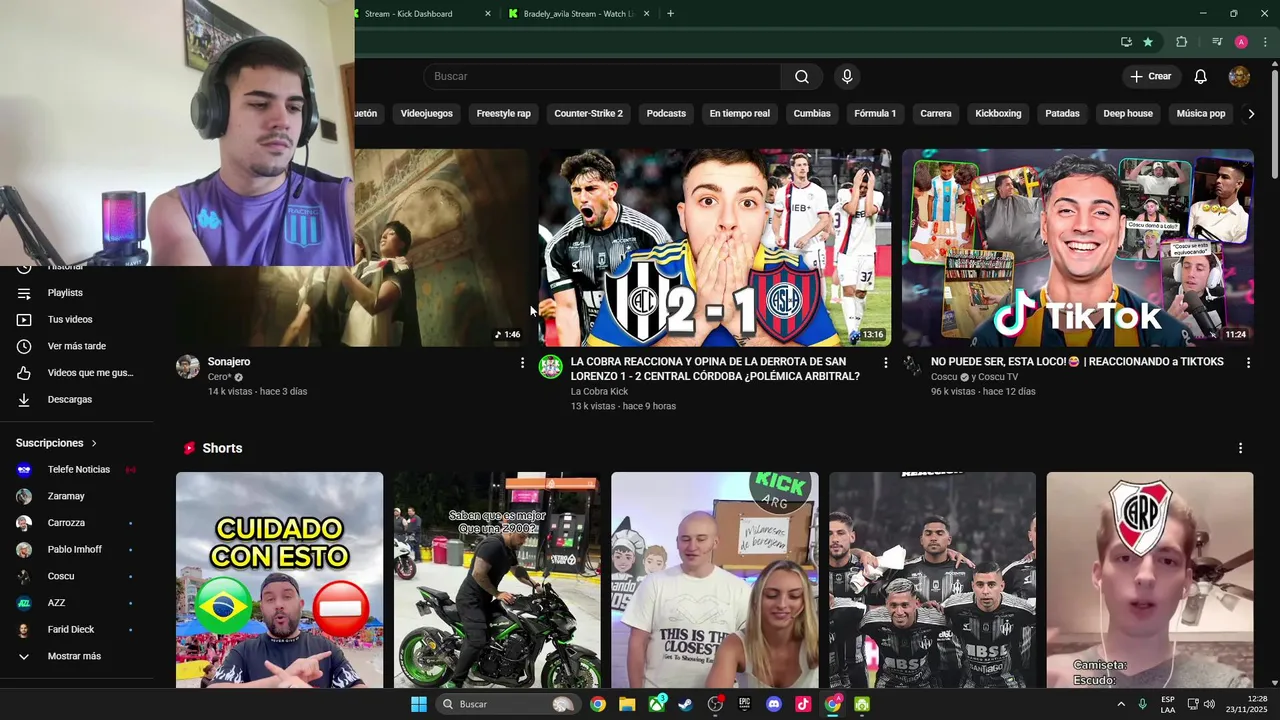Screen dimensions: 1280x720
Task: Open the River Plate shield short
Action: [1149, 580]
